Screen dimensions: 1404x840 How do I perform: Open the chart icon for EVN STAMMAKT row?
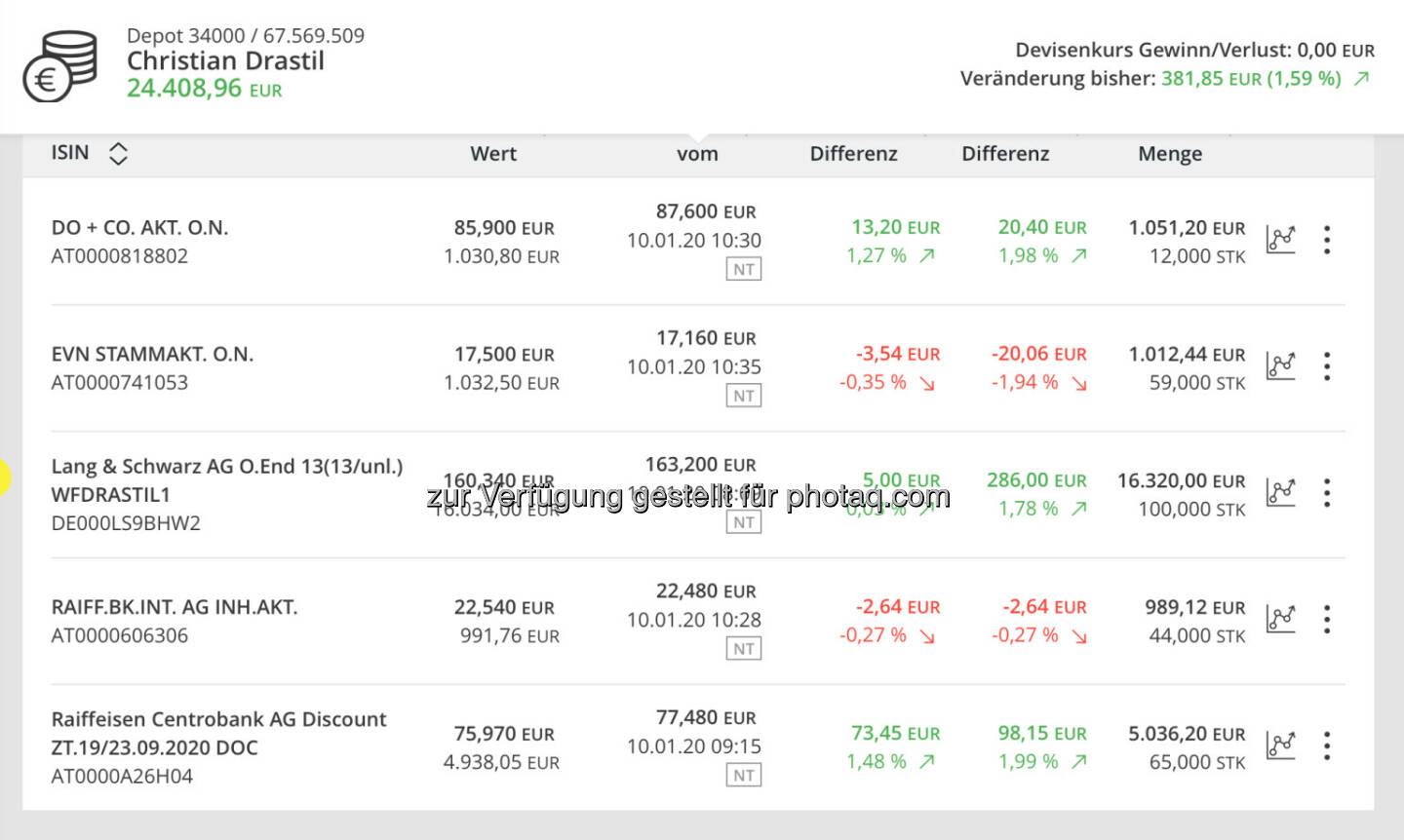coord(1280,366)
